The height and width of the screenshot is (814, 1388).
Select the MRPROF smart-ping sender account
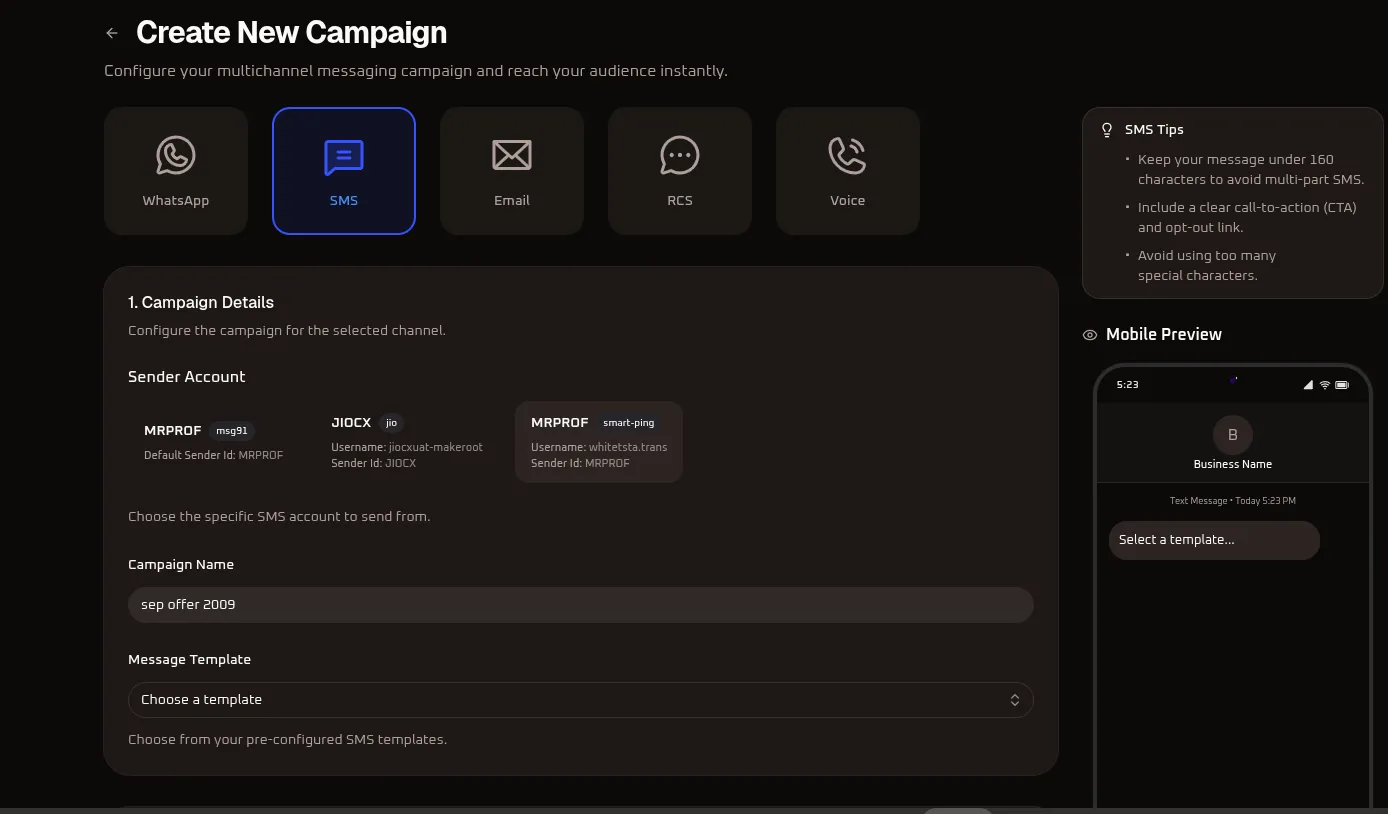coord(599,442)
